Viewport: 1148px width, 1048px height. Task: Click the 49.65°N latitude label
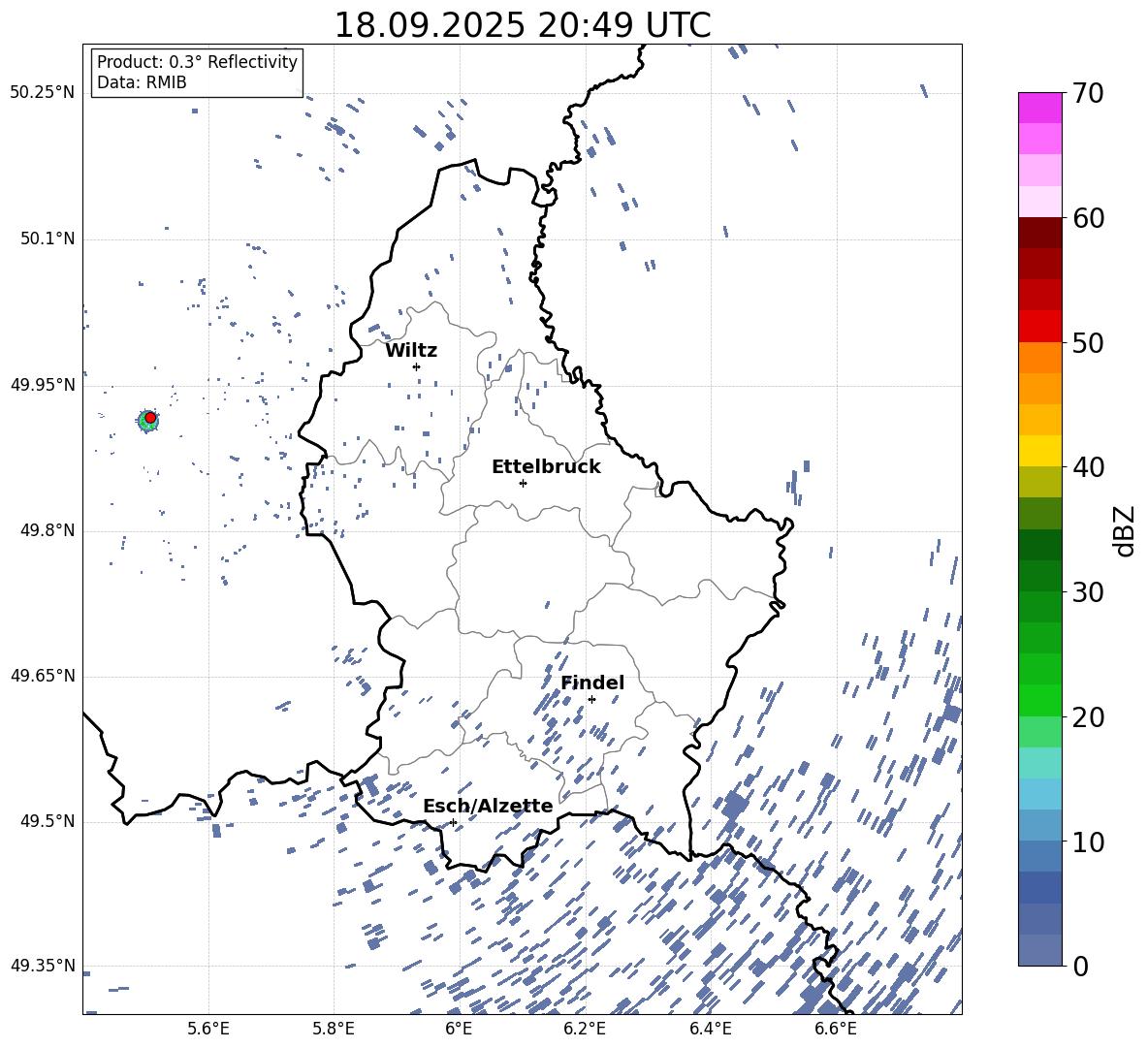pos(43,676)
